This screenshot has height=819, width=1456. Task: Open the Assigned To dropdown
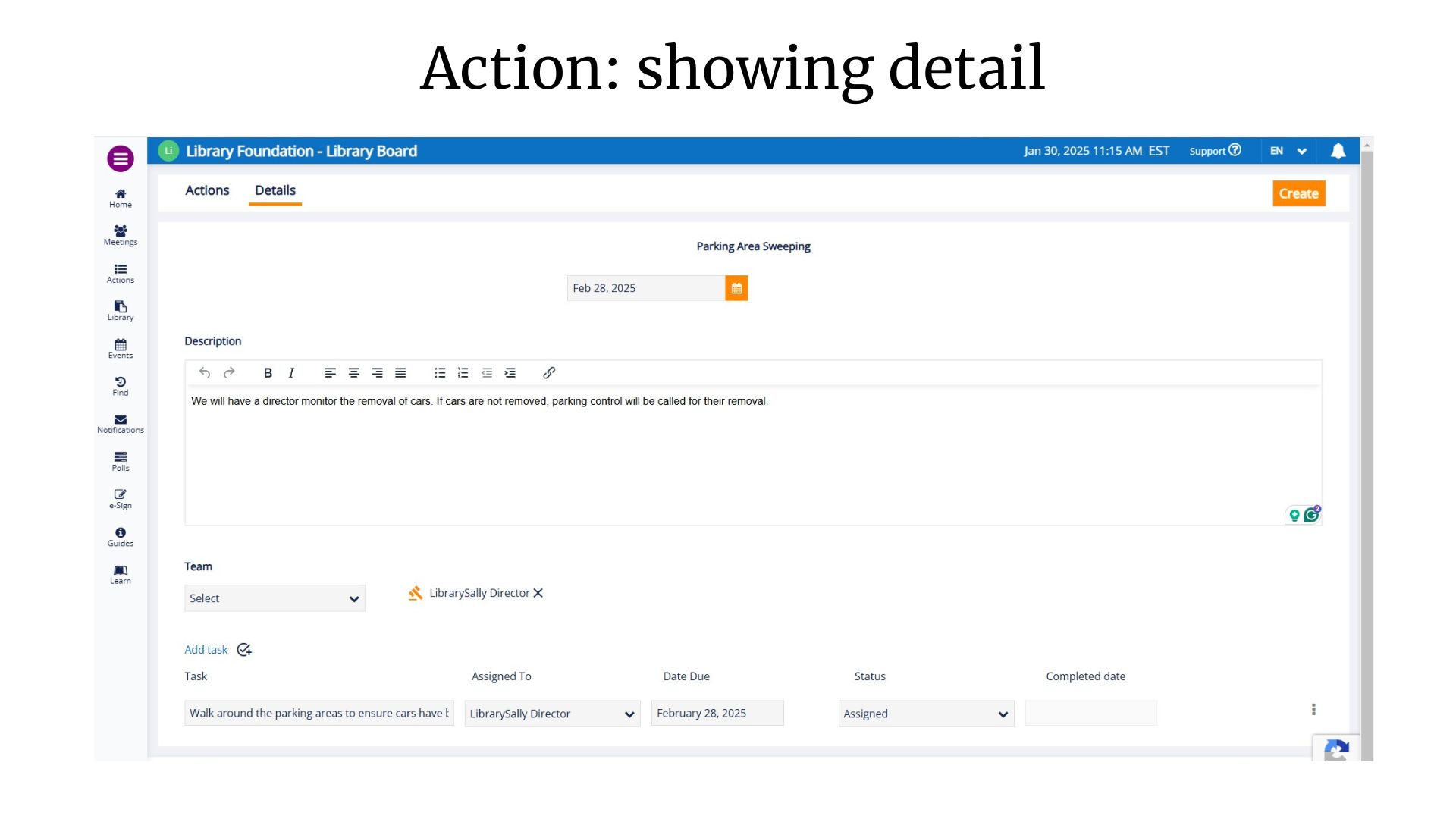[x=551, y=714]
